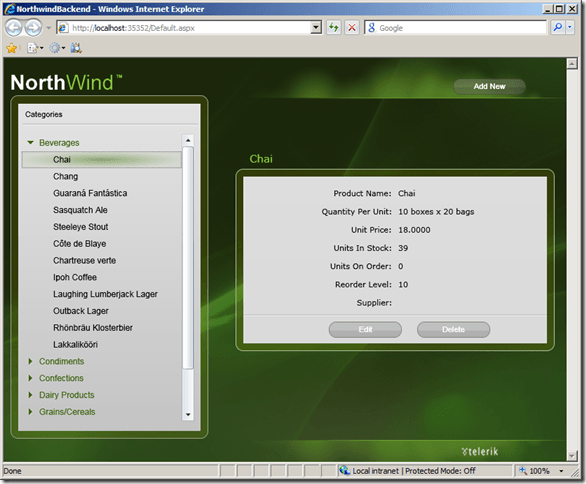
Task: Expand the Dairy Products category
Action: 31,395
